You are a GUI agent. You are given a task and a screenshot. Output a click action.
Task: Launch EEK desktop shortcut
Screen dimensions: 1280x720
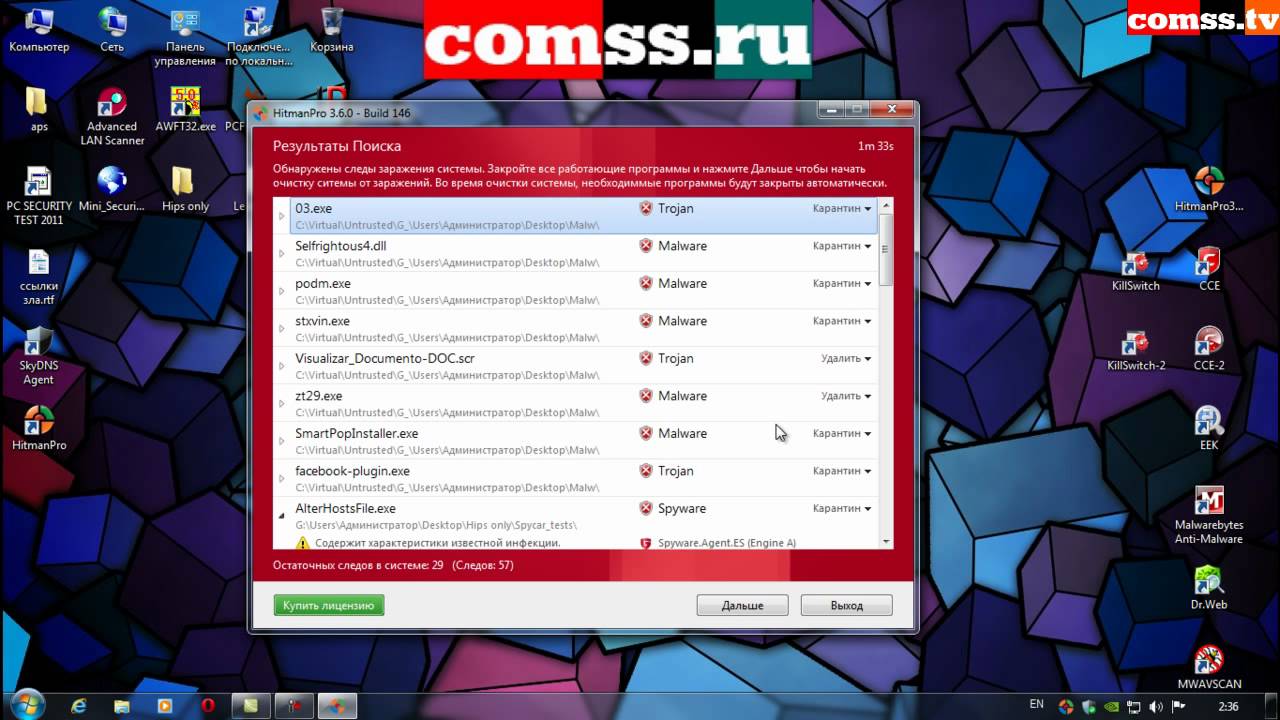click(1209, 428)
